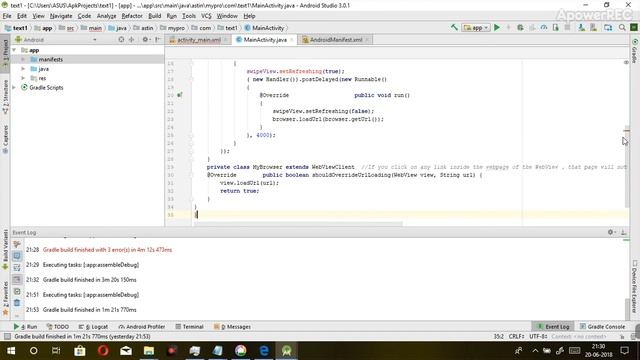Toggle the Device File Explorer side panel
Image resolution: width=640 pixels, height=360 pixels.
click(x=635, y=286)
